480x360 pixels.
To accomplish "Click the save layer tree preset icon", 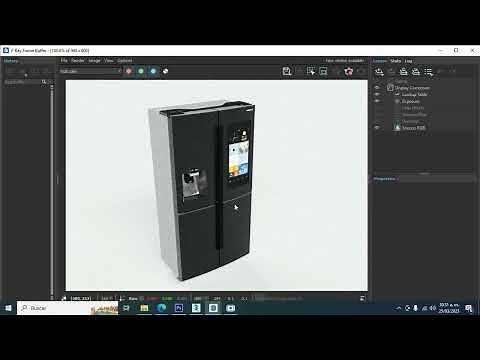I will [x=404, y=71].
